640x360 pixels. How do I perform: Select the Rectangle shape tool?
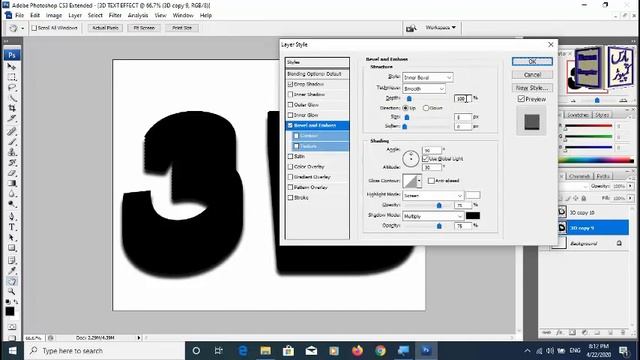pos(12,248)
